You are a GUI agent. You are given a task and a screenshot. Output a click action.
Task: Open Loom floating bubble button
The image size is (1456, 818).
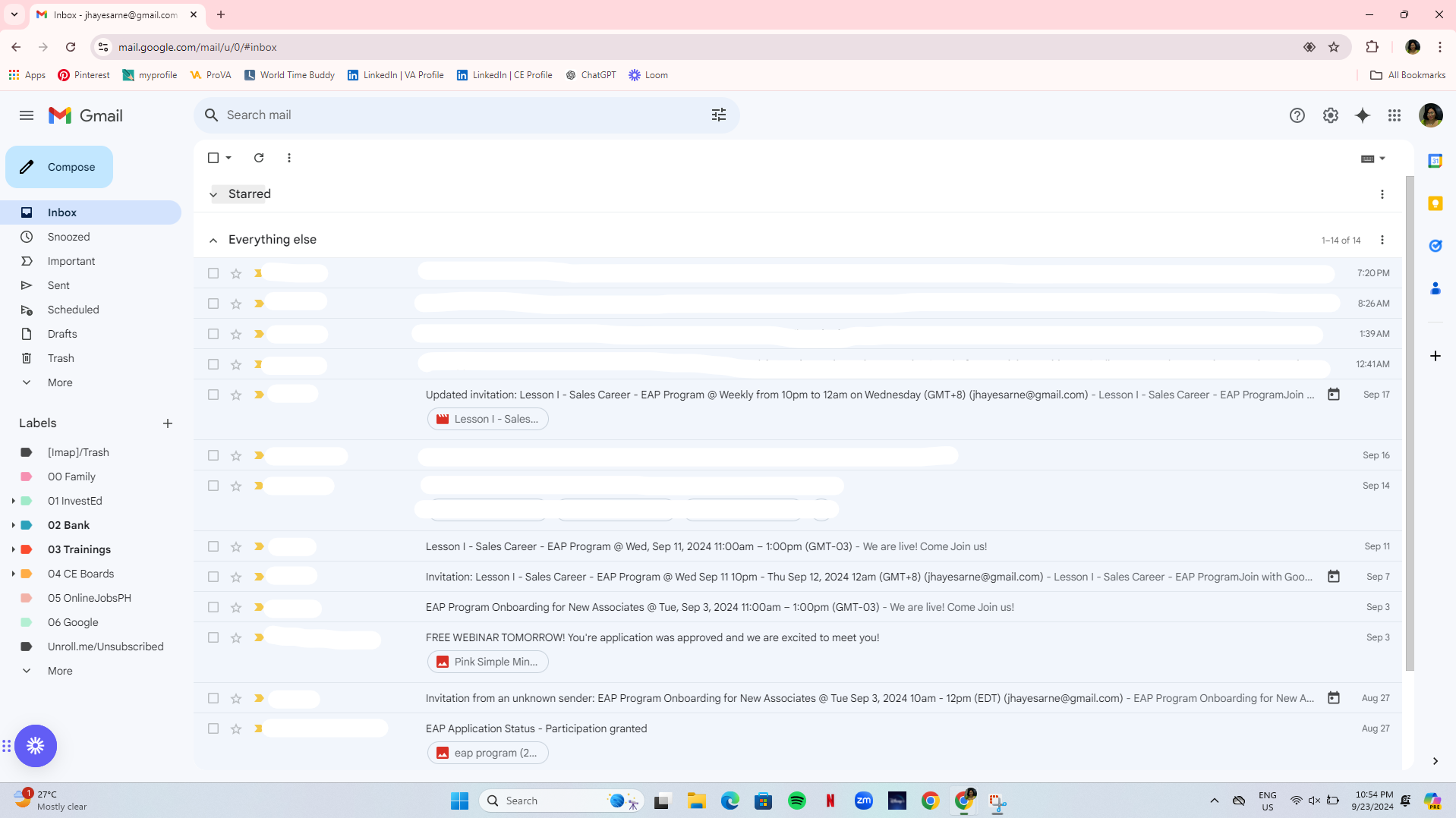36,746
